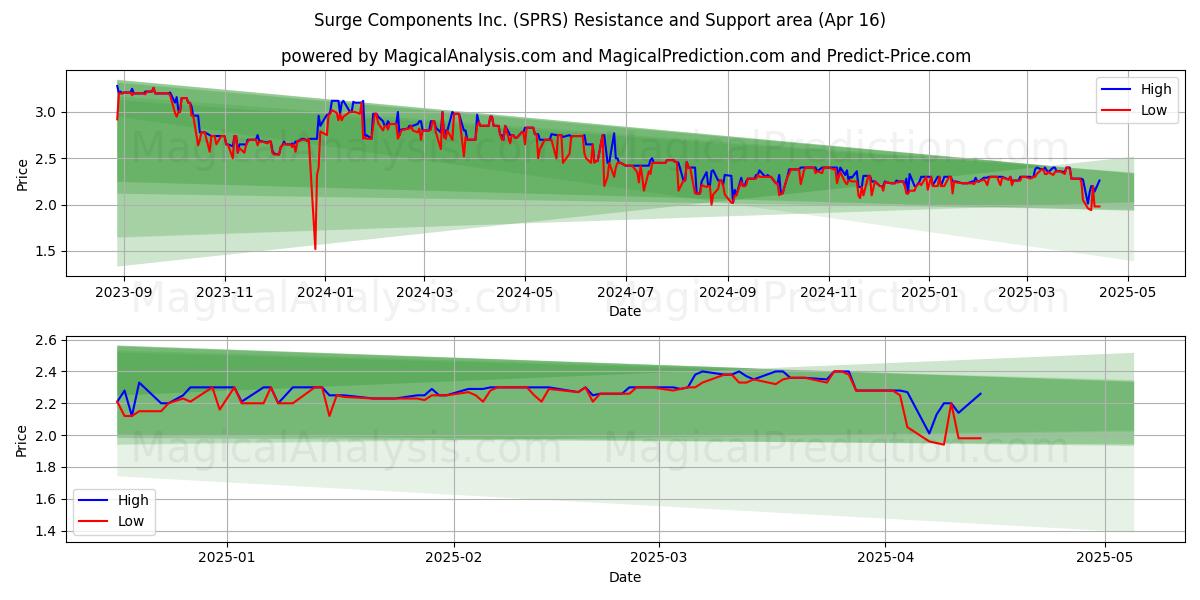Click the 'Date' axis title under the bottom chart
This screenshot has width=1200, height=600.
coord(625,577)
